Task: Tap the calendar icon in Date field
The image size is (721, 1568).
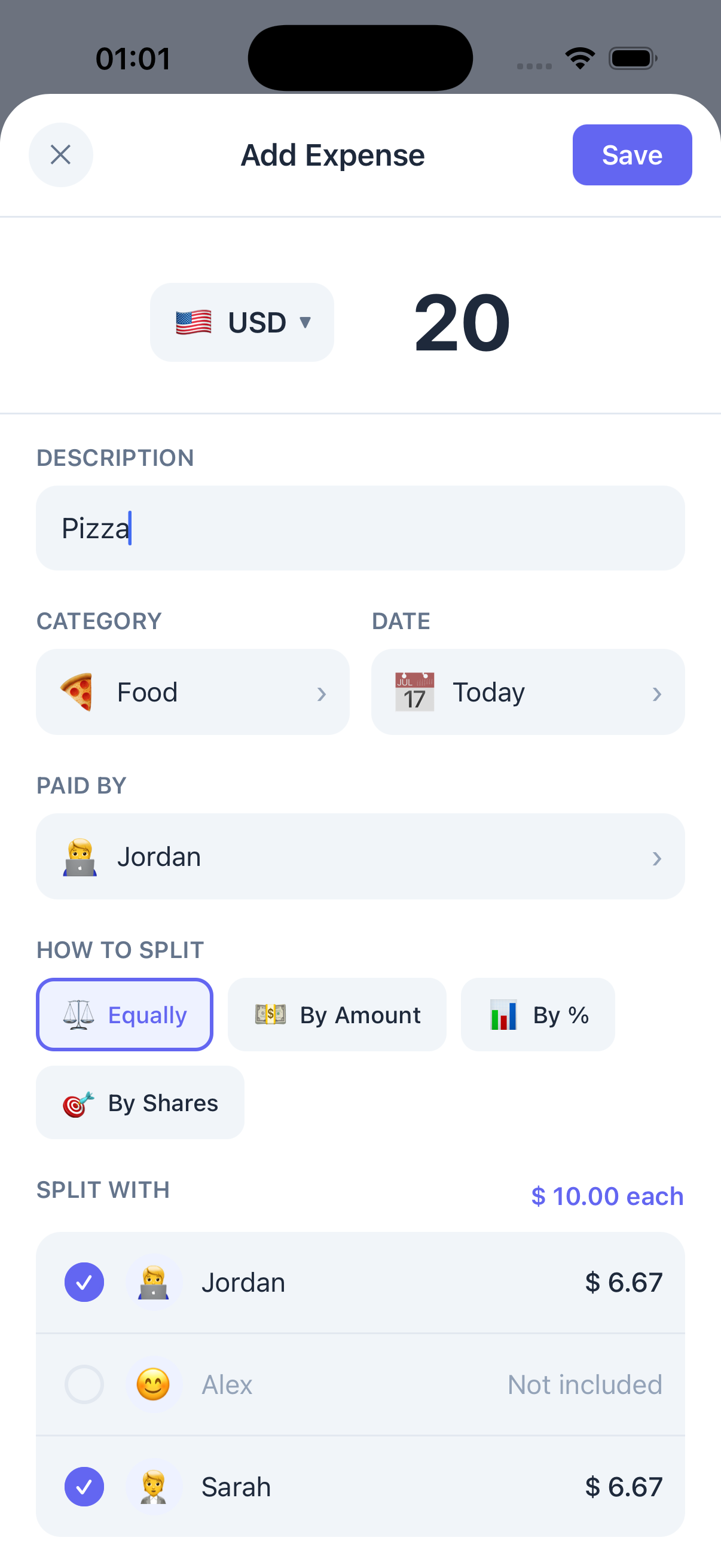Action: (414, 692)
